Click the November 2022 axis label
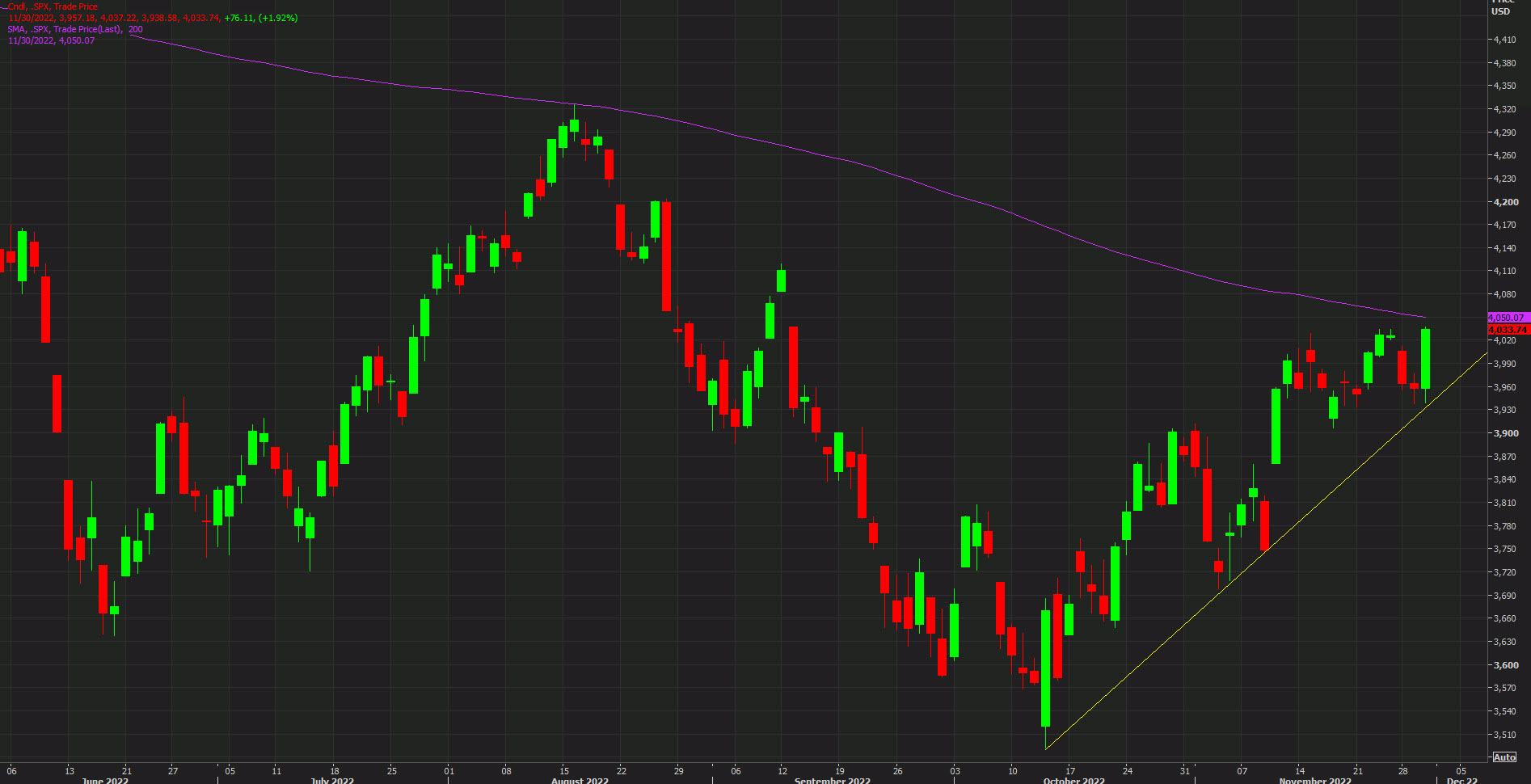 tap(1316, 780)
